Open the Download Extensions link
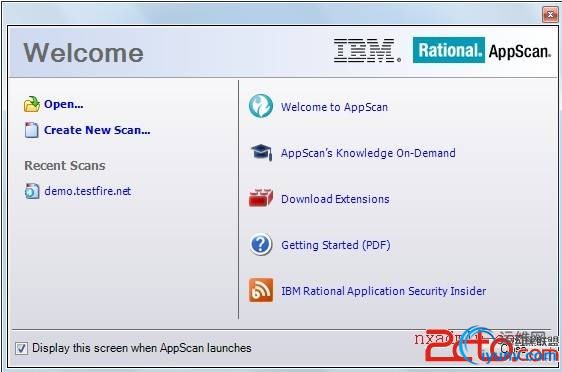 point(335,199)
